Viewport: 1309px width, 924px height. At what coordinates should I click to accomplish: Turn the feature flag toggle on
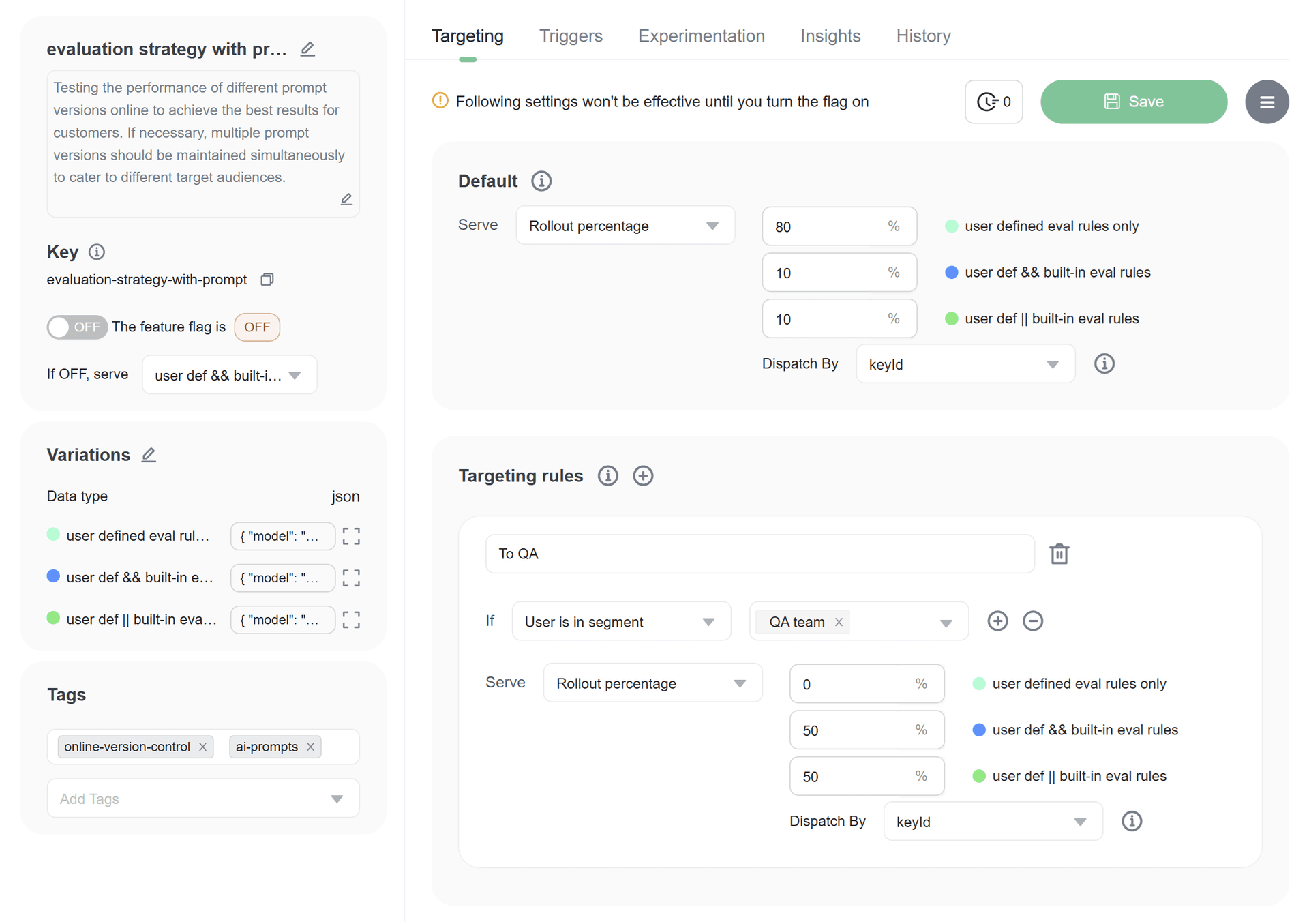[76, 327]
